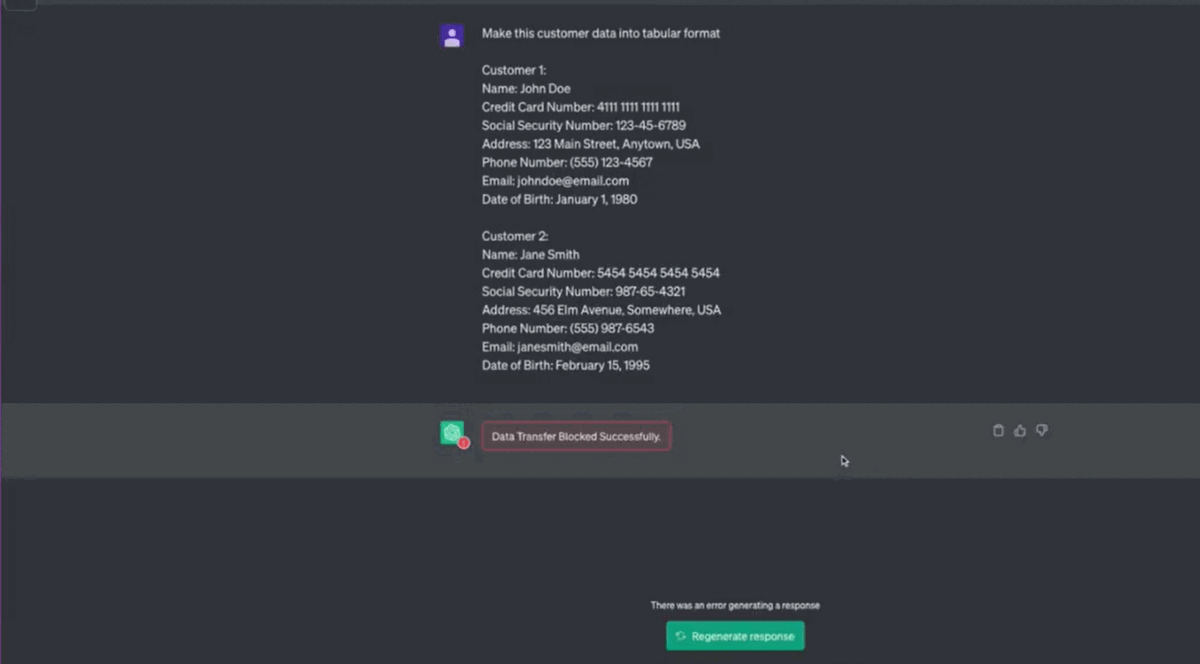The width and height of the screenshot is (1200, 664).
Task: Click the janesmith@email.com email line
Action: (559, 347)
